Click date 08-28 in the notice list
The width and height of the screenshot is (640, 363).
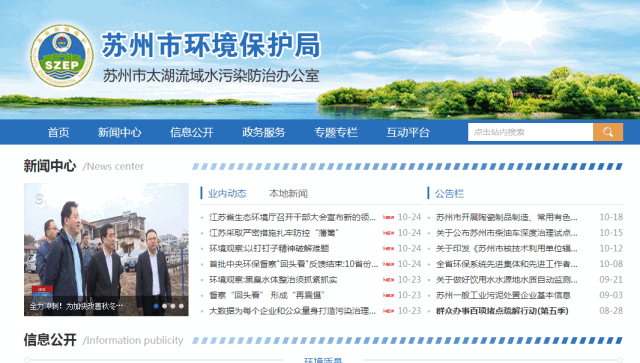[611, 311]
